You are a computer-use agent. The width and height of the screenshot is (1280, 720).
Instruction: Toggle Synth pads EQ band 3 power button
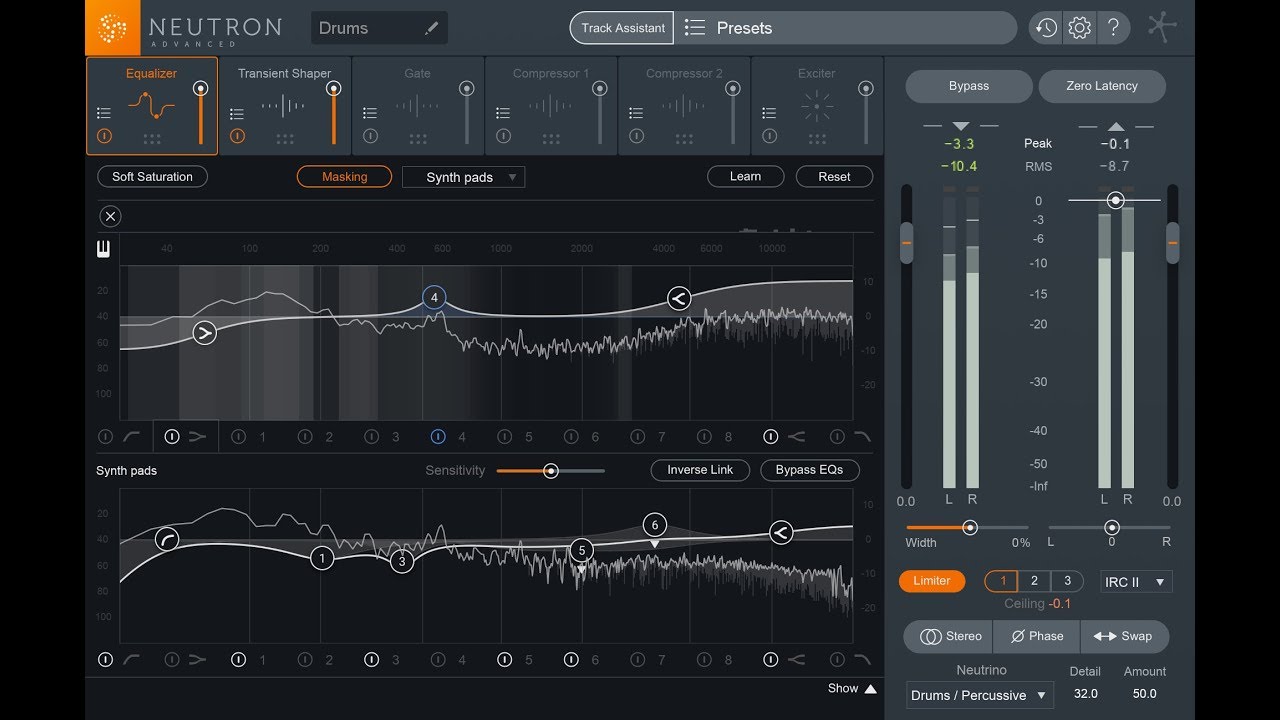[371, 659]
